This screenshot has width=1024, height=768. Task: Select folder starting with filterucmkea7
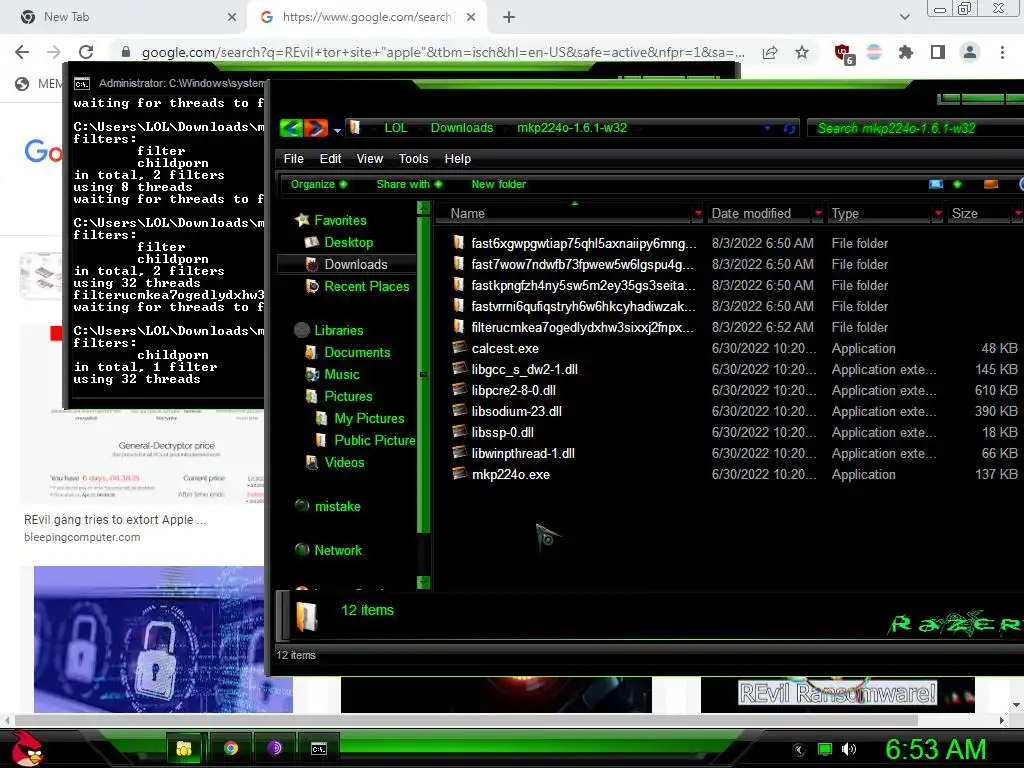[582, 328]
